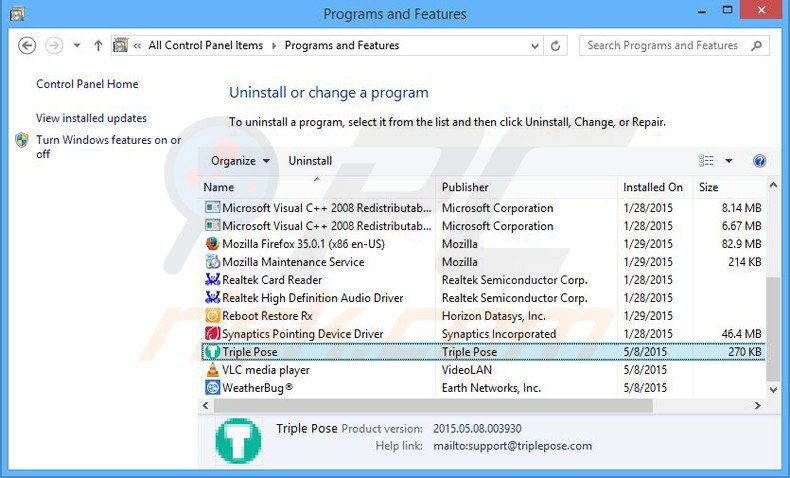Click the All Control Panel Items breadcrumb
790x478 pixels.
tap(206, 45)
